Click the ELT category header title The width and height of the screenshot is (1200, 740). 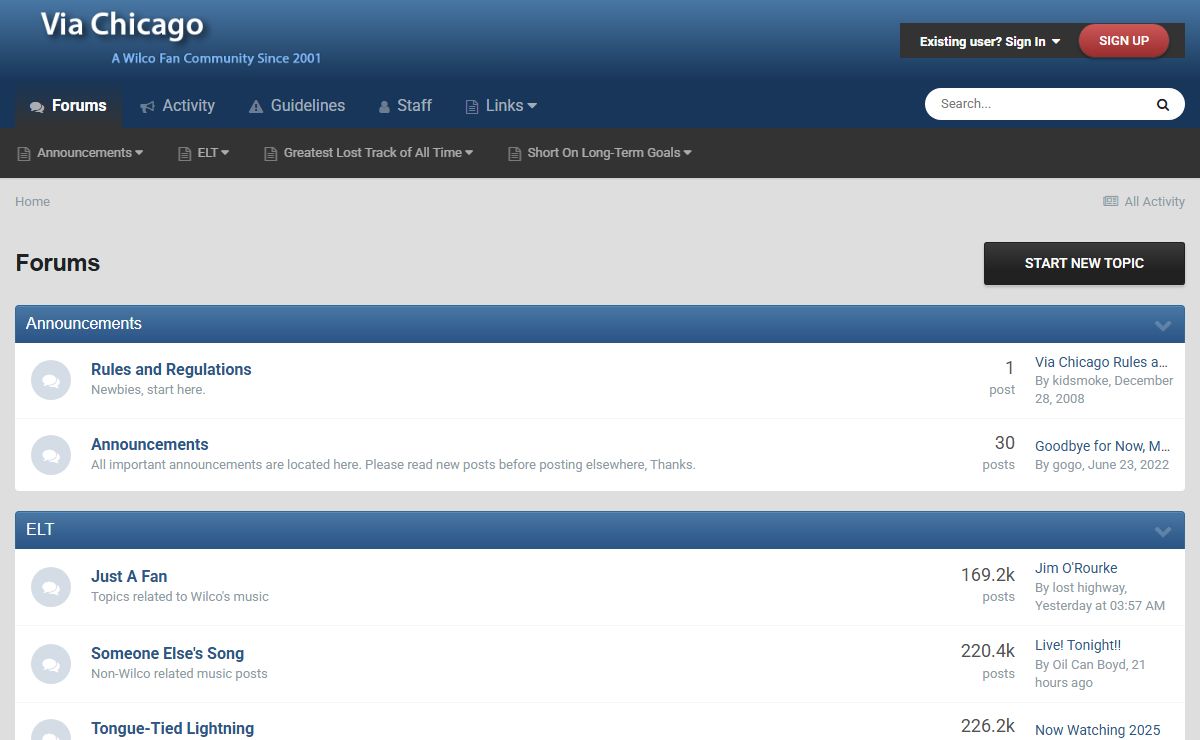tap(40, 529)
